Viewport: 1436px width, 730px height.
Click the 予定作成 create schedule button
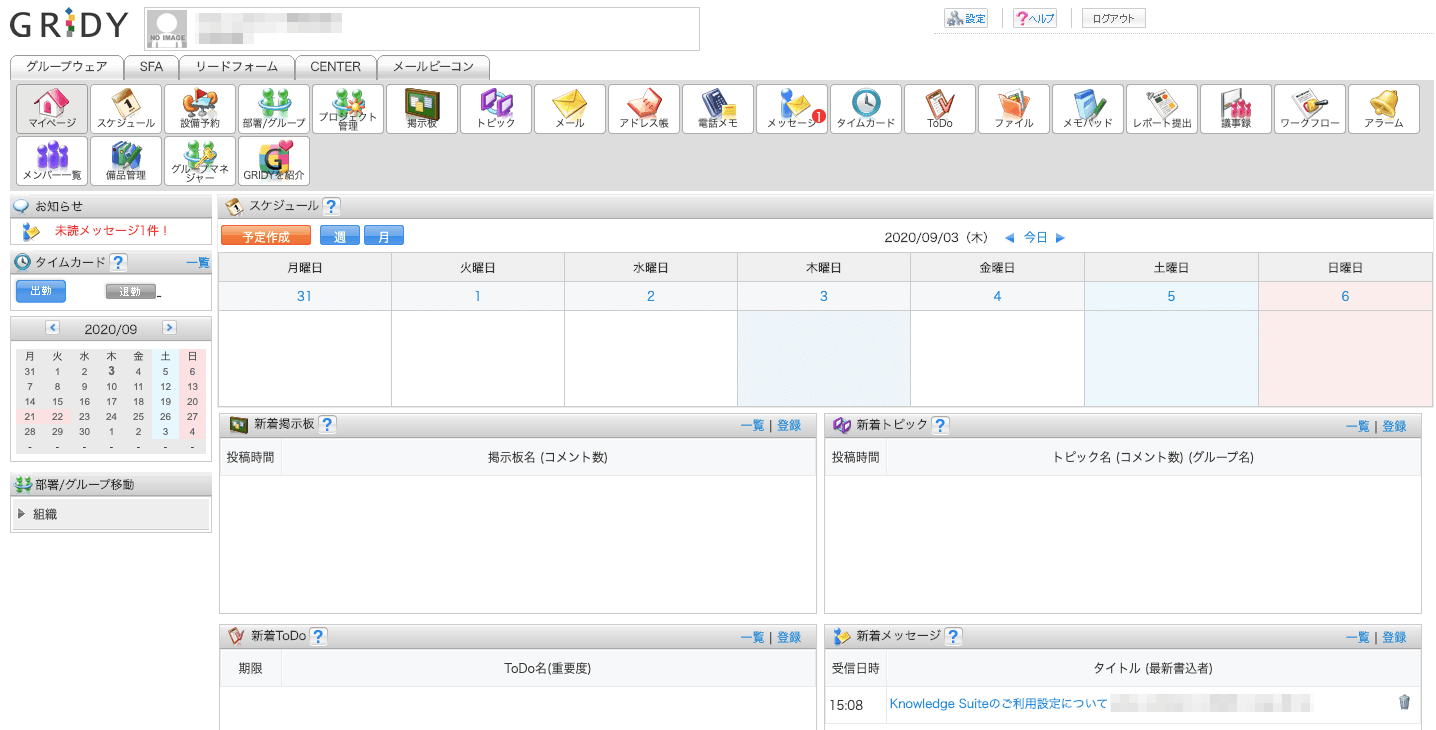[x=266, y=237]
